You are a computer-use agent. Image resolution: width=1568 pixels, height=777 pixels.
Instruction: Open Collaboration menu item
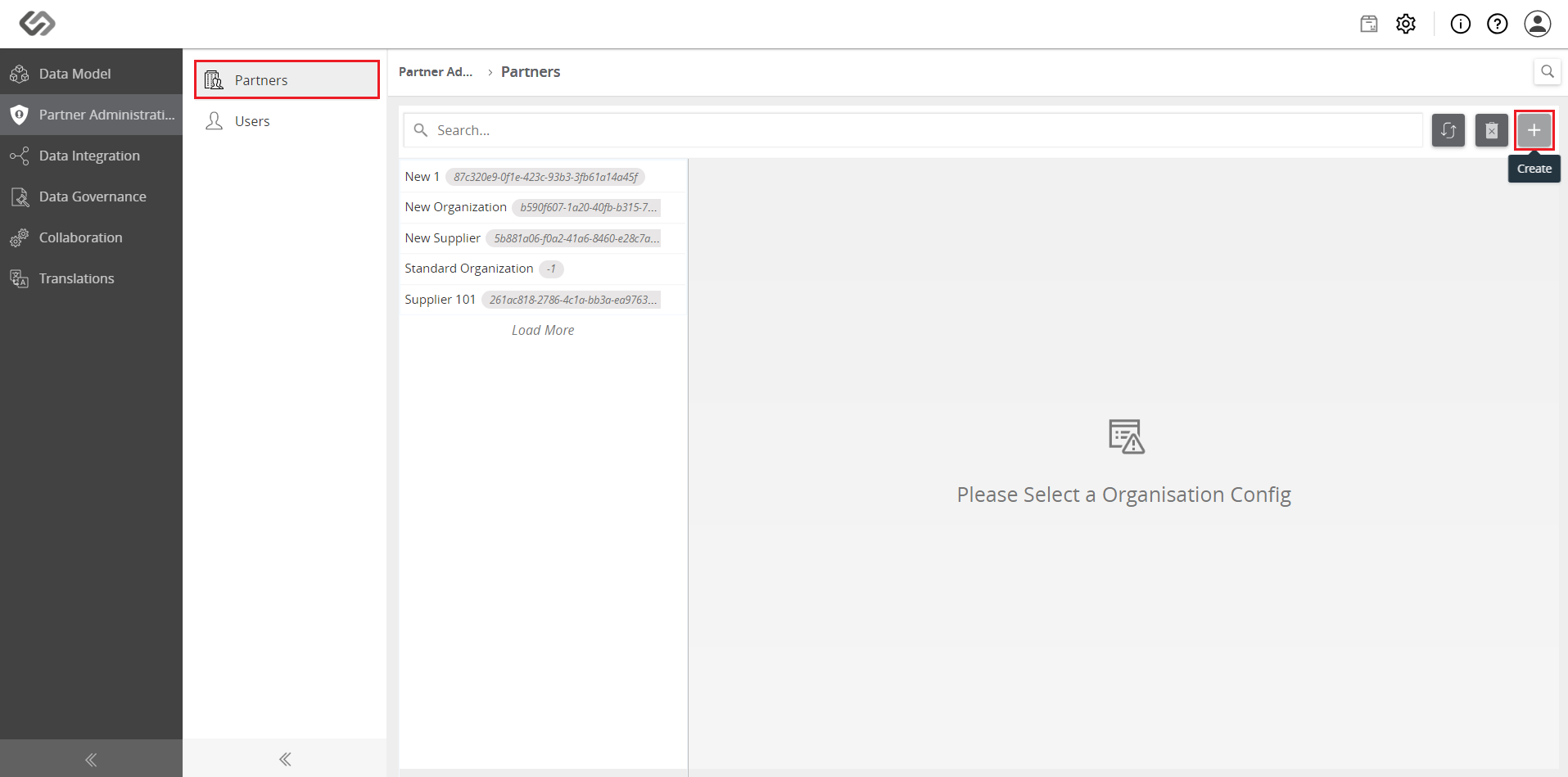[91, 237]
